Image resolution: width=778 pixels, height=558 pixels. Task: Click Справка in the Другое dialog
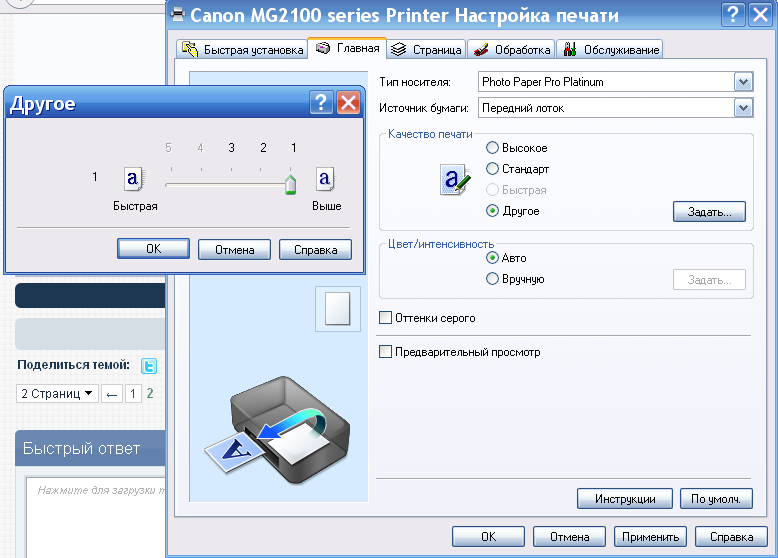point(316,249)
